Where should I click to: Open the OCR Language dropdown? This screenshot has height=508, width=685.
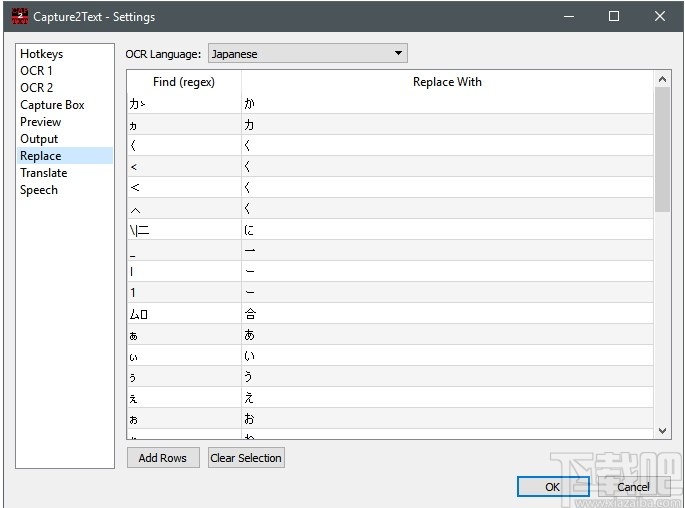(x=307, y=54)
